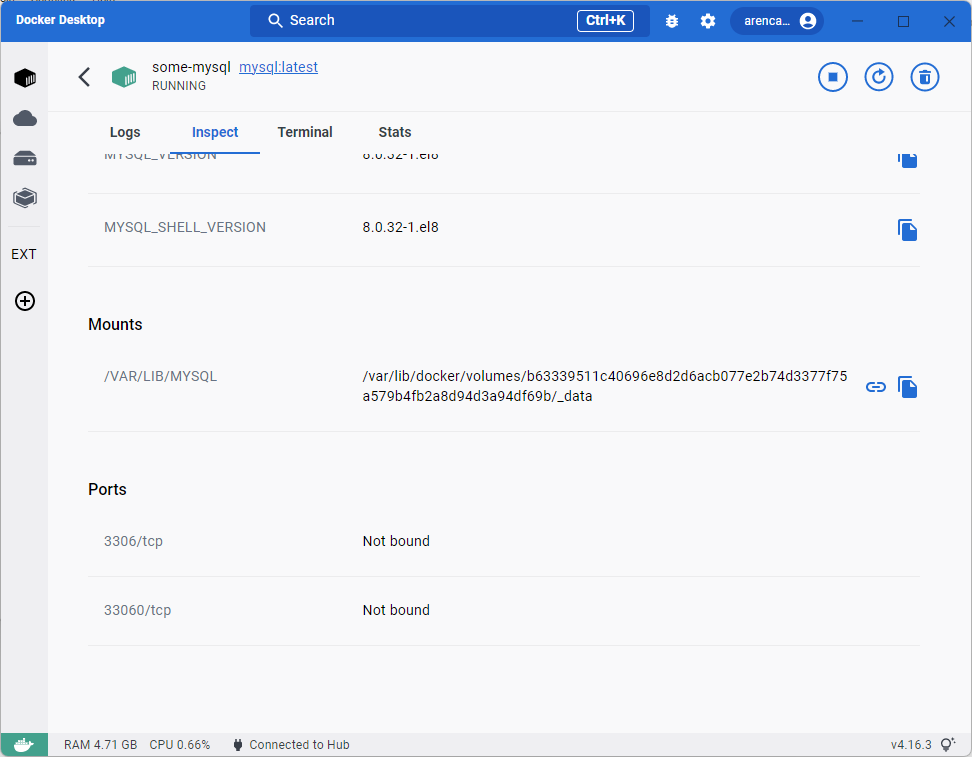
Task: Maximize the Docker Desktop window
Action: pos(903,21)
